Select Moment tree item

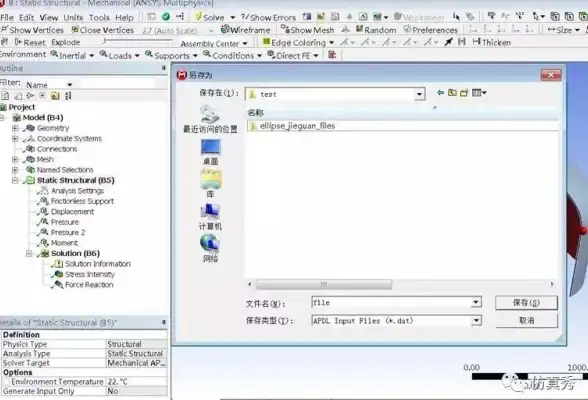tap(64, 243)
